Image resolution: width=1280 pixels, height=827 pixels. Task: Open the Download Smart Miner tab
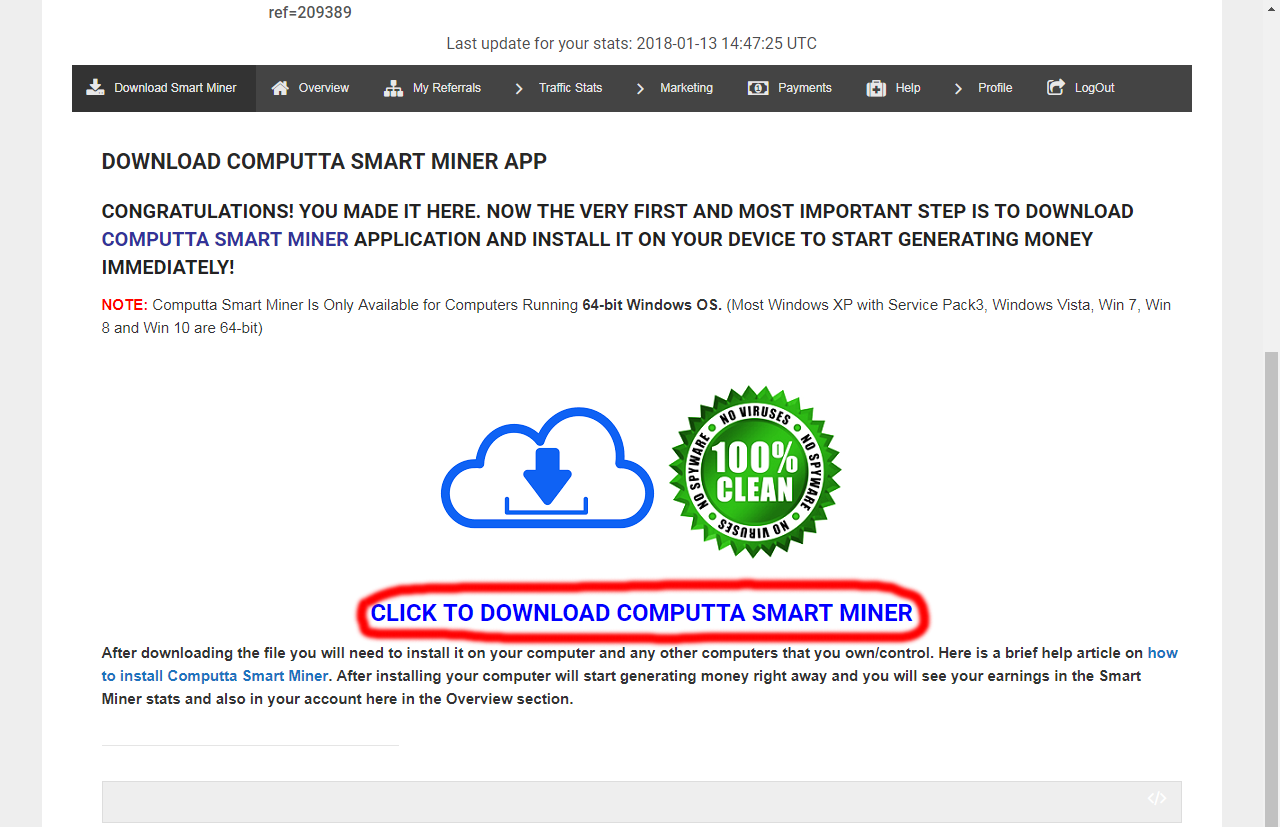pos(164,88)
